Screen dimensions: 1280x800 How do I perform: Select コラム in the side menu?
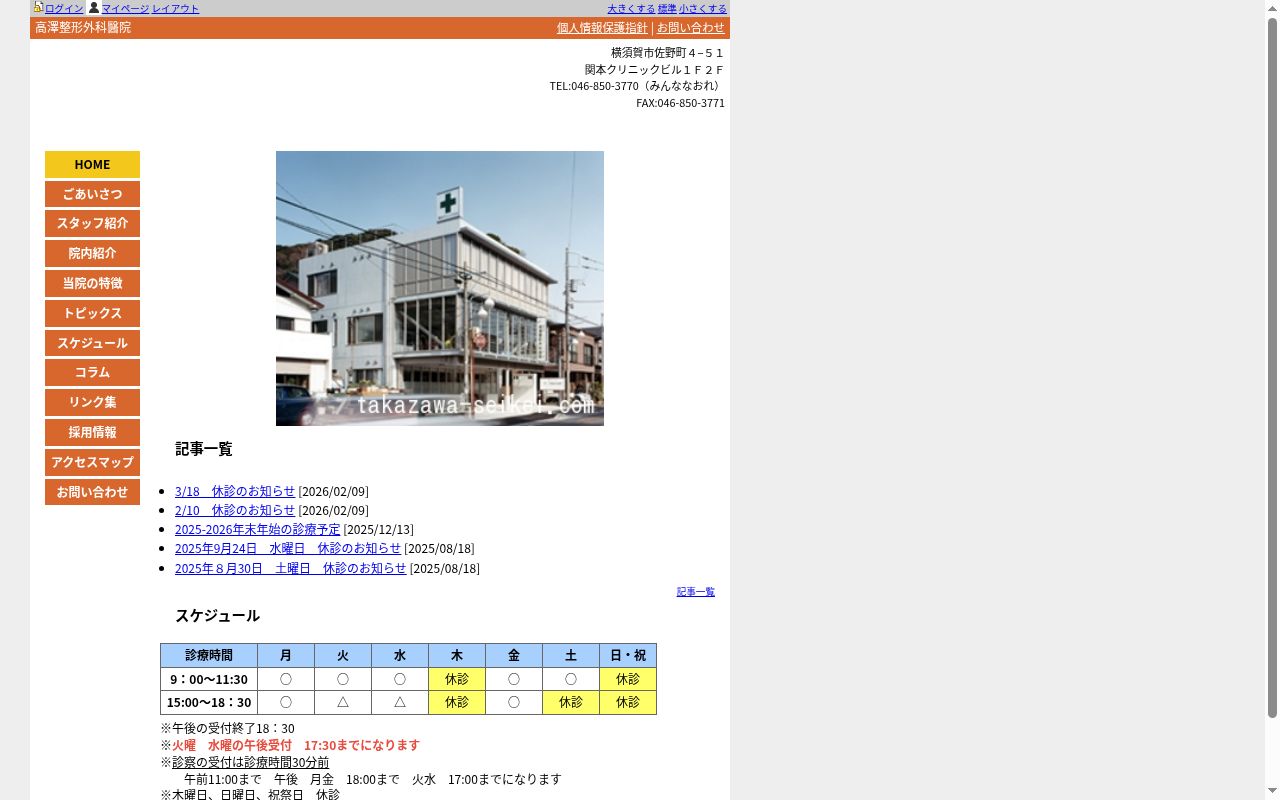click(x=92, y=373)
